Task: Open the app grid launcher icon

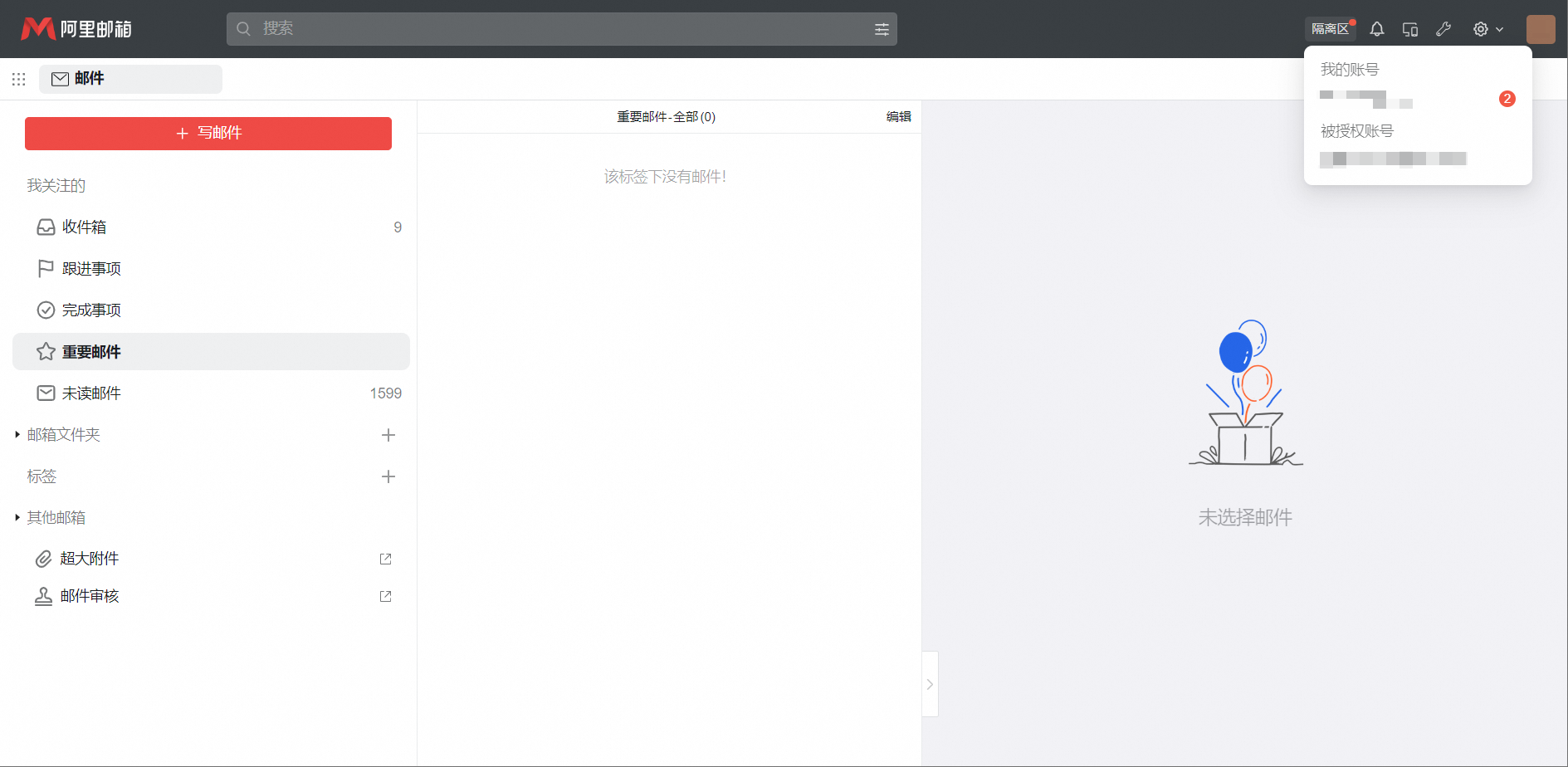Action: 19,79
